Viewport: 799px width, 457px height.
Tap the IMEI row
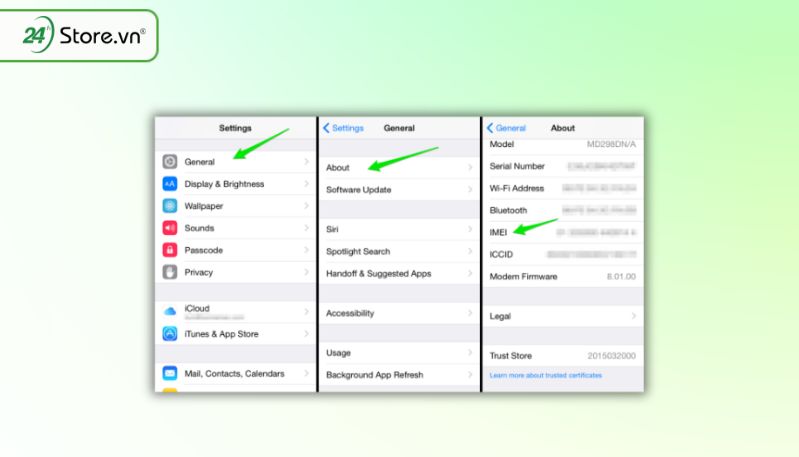coord(563,232)
